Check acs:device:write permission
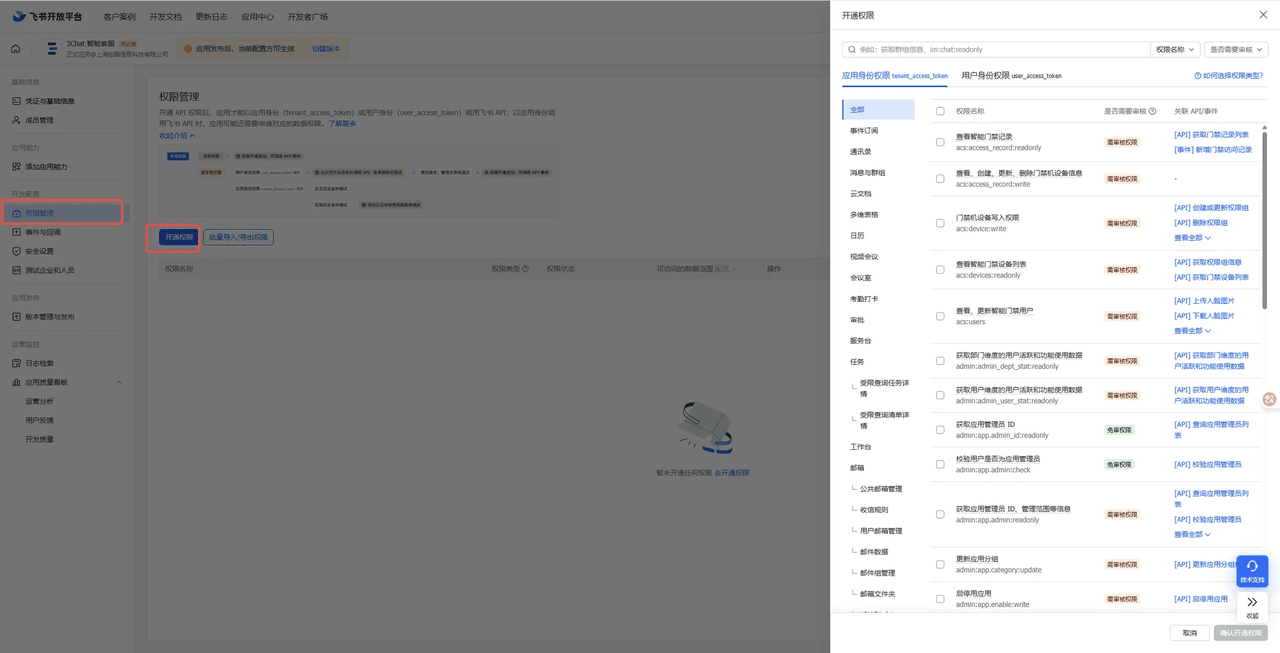Screen dimensions: 1280x653 click(x=940, y=223)
